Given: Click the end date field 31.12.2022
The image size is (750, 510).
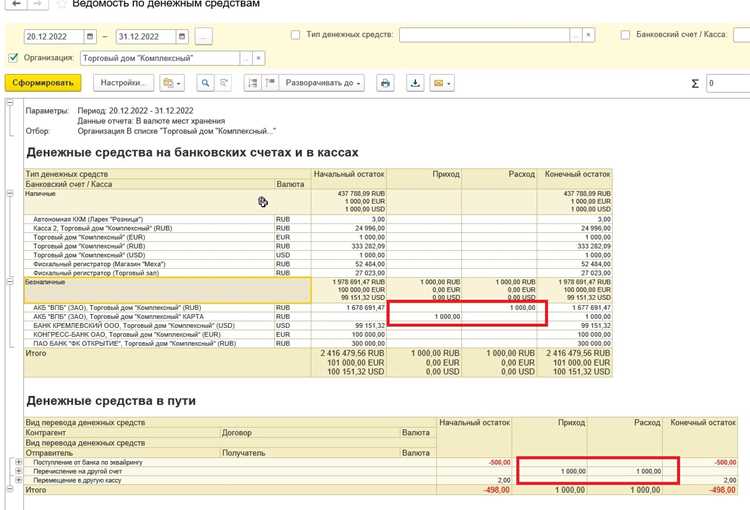Looking at the screenshot, I should coord(146,36).
